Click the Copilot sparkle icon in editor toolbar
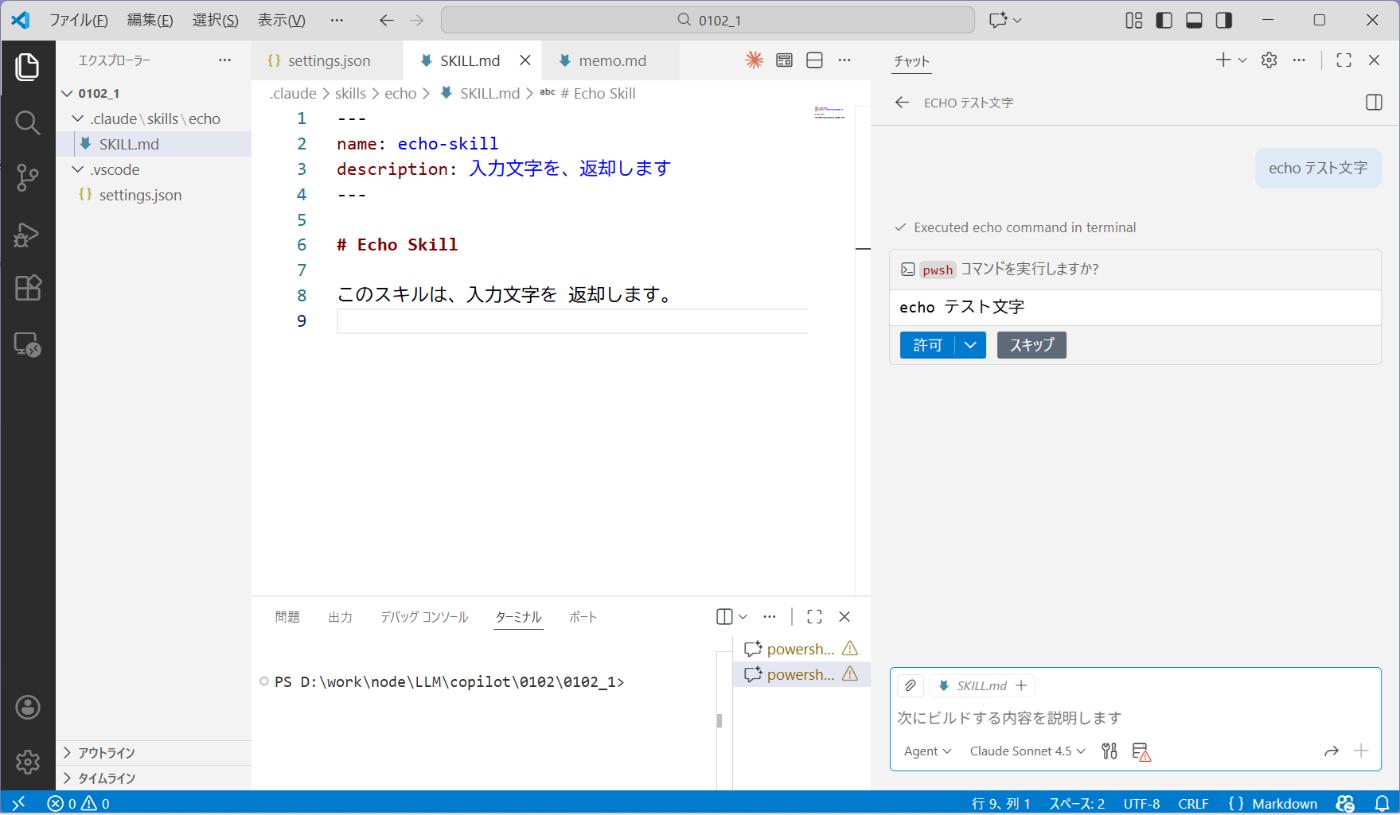Image resolution: width=1400 pixels, height=815 pixels. (754, 60)
